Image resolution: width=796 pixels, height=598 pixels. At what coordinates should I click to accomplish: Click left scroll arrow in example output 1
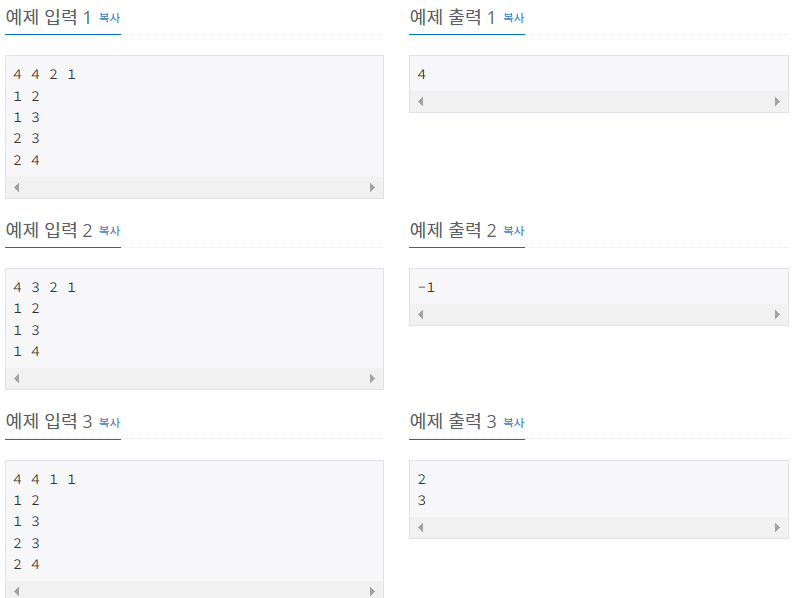click(x=420, y=102)
